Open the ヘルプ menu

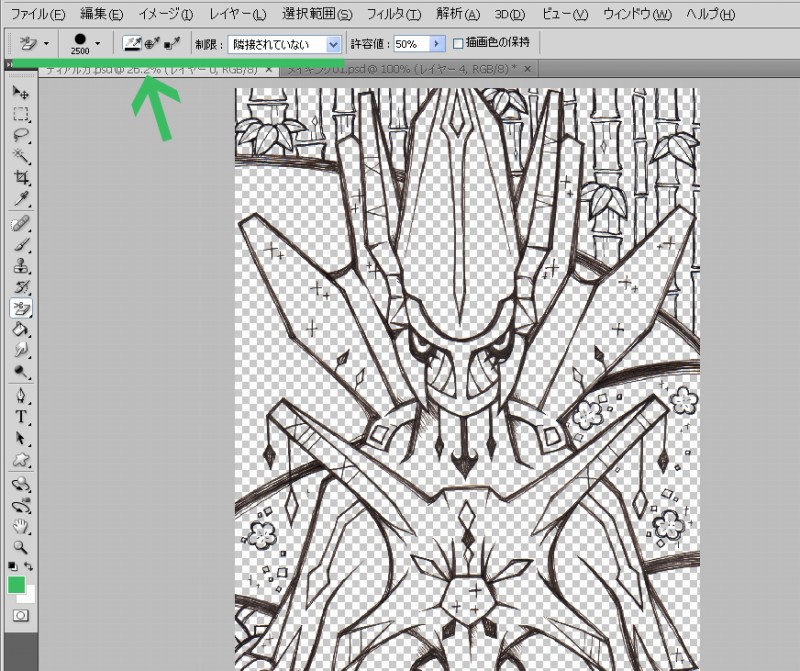[710, 14]
